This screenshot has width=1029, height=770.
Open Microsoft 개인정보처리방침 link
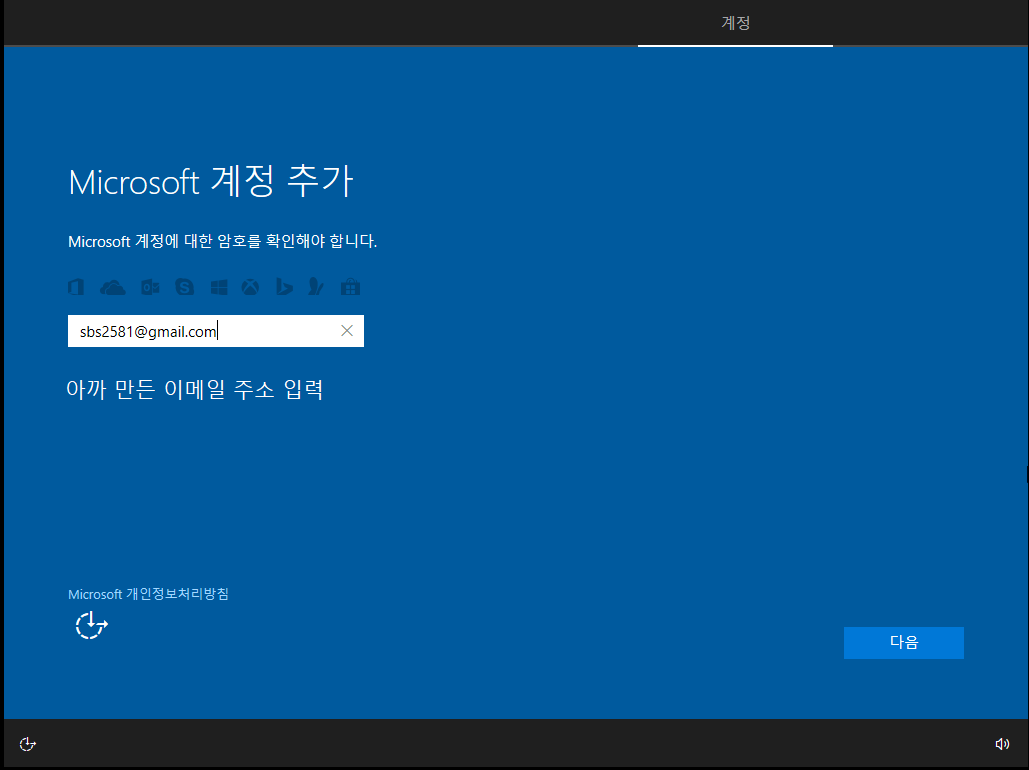[148, 594]
